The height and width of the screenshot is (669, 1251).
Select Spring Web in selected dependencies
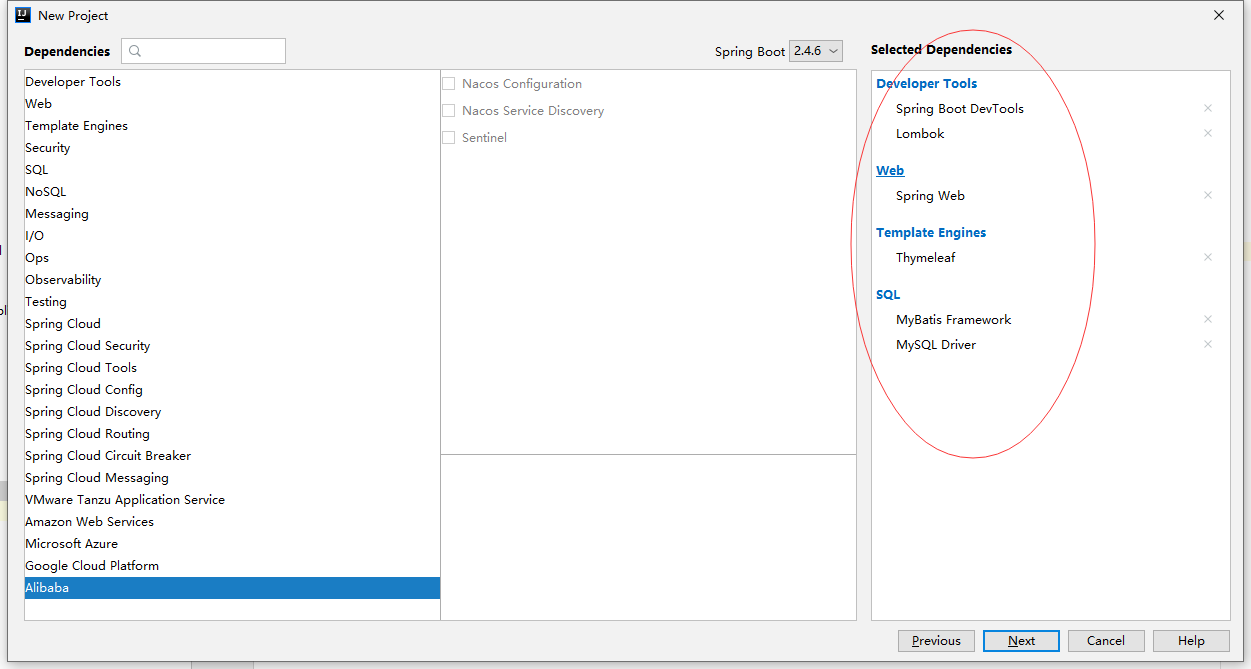pyautogui.click(x=930, y=196)
